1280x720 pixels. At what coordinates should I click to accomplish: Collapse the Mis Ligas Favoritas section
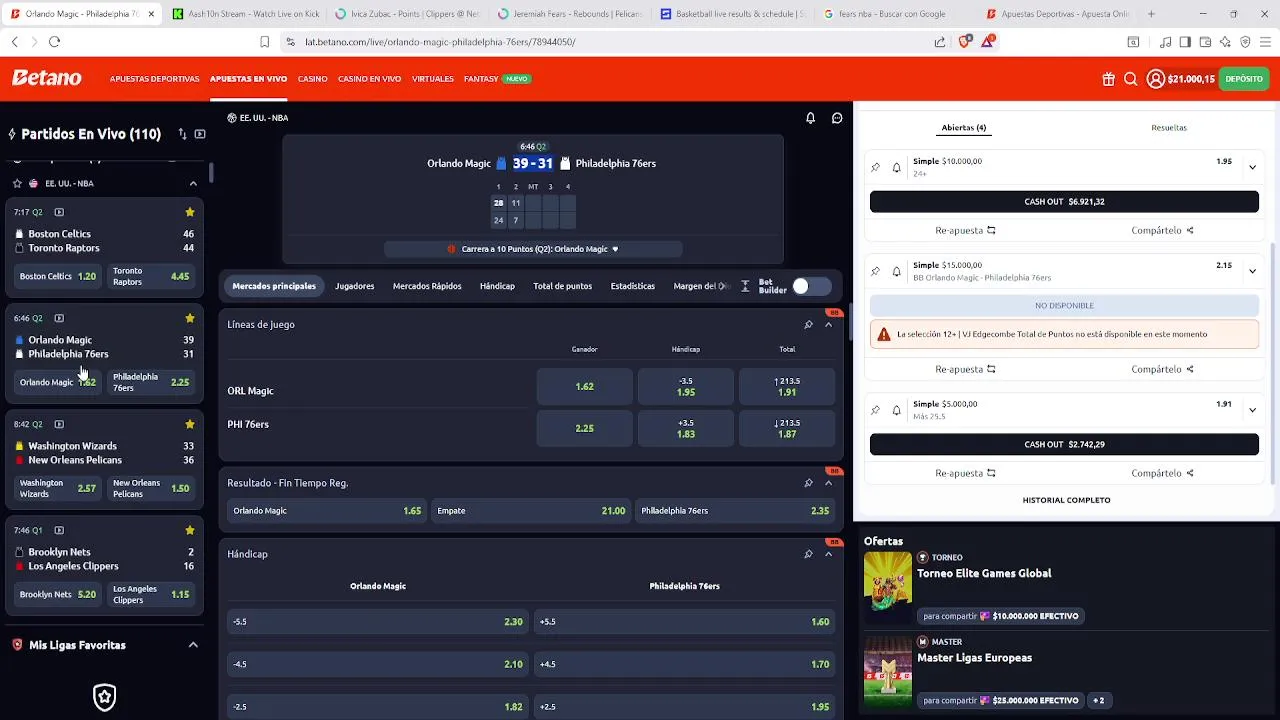[193, 645]
